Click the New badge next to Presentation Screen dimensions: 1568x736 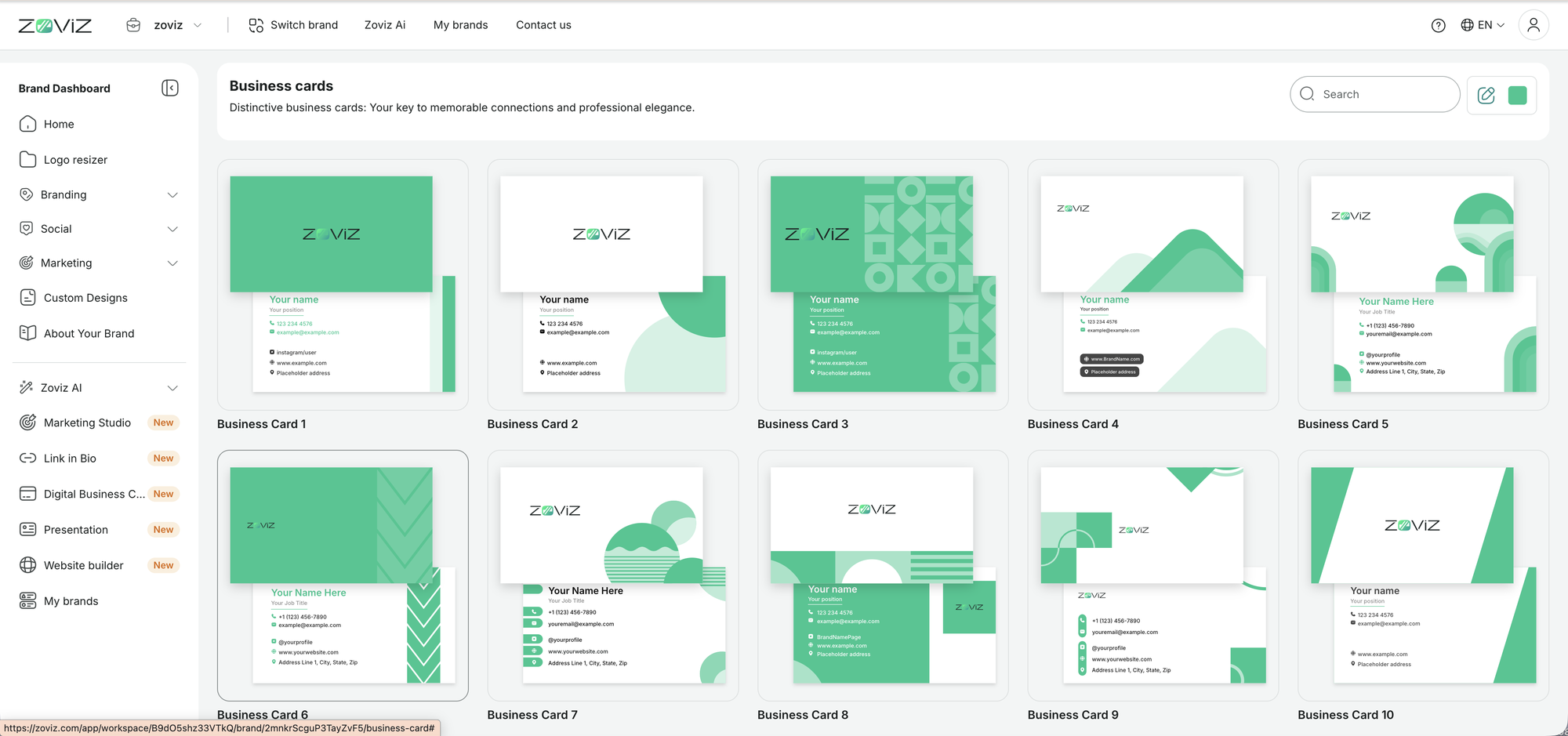[163, 530]
